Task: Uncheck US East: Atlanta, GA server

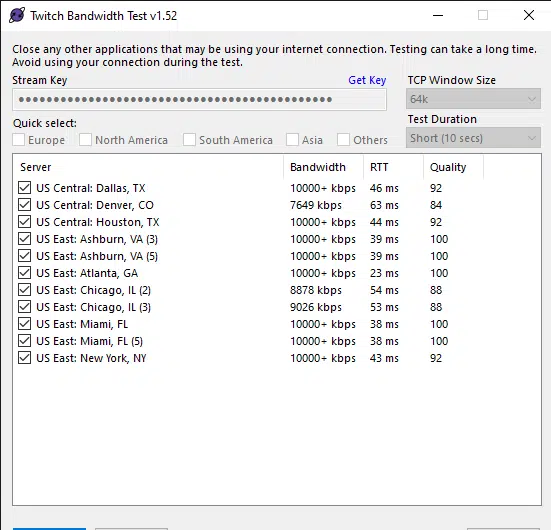Action: point(24,273)
